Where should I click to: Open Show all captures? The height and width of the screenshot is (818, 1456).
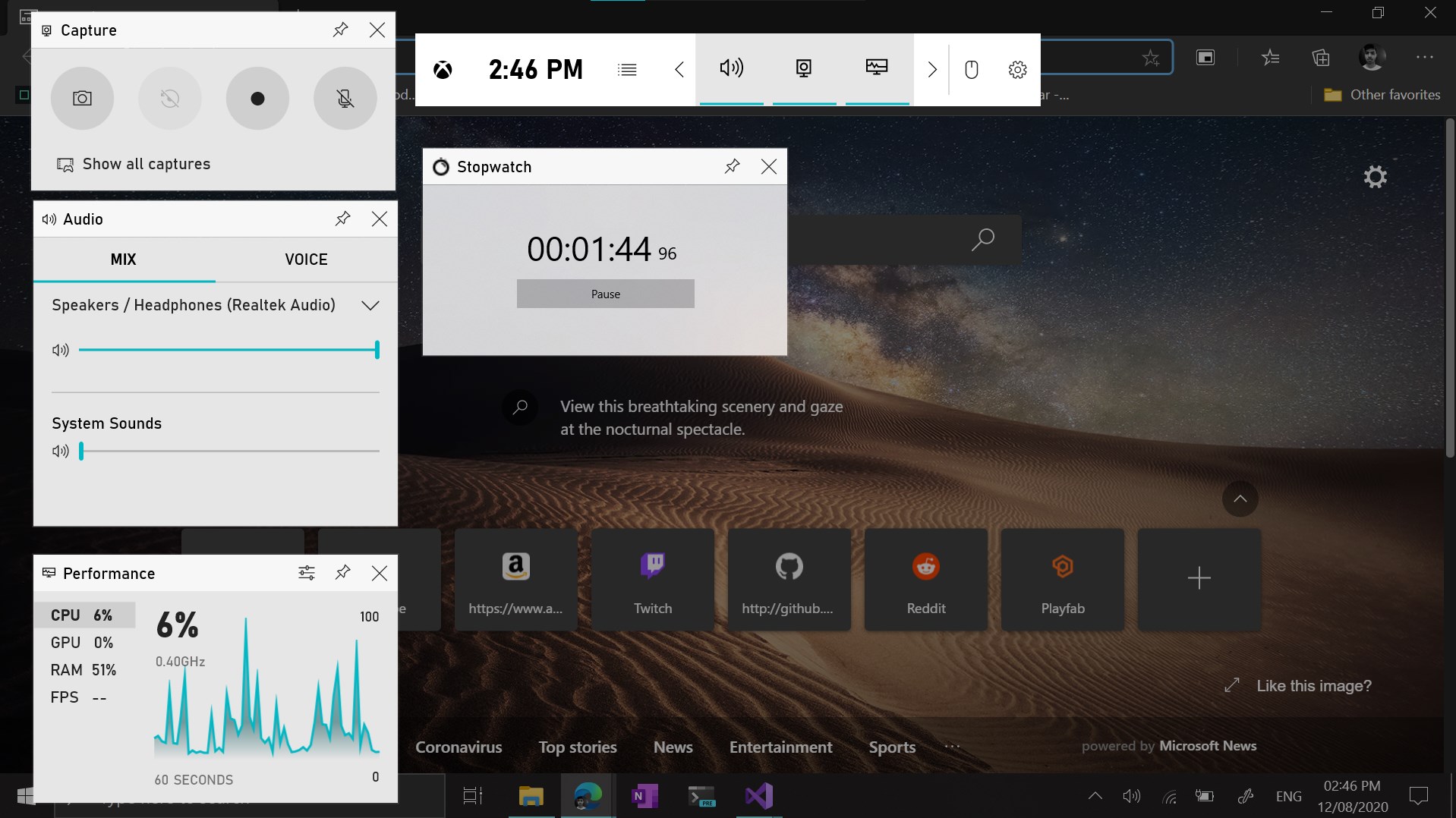(134, 164)
